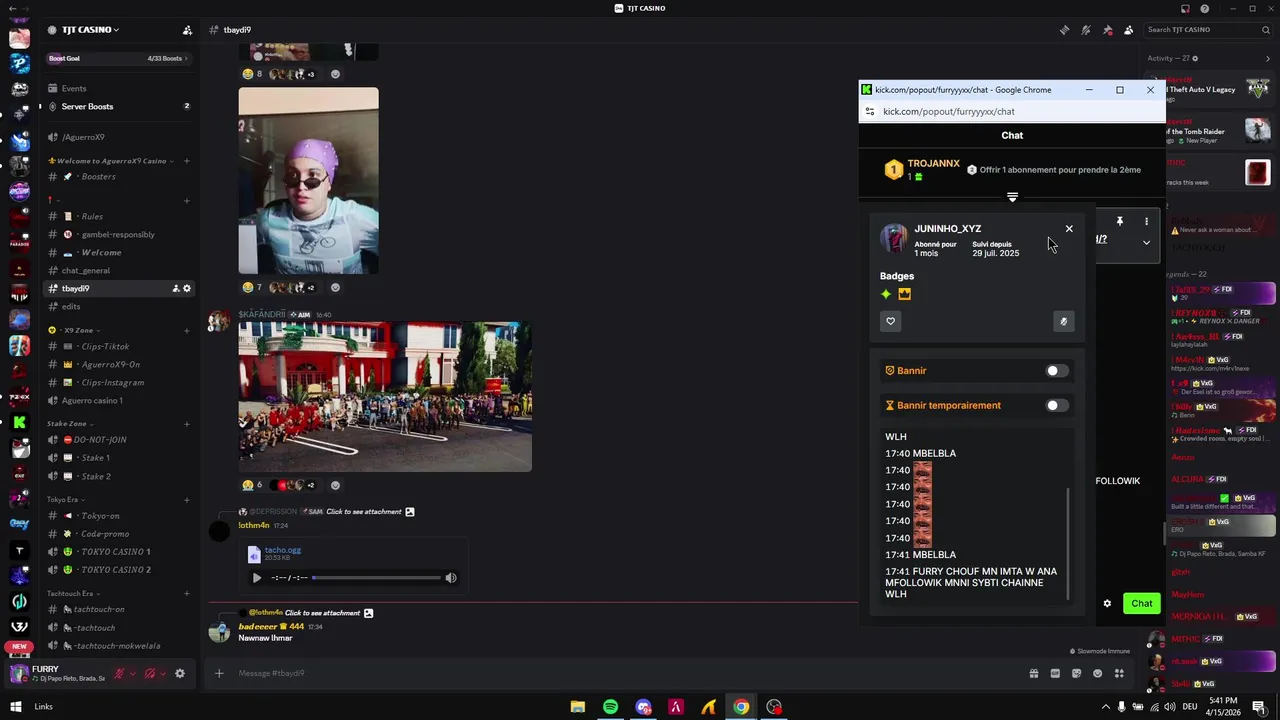Image resolution: width=1280 pixels, height=720 pixels.
Task: Click the invite people icon beside server name
Action: tap(187, 30)
